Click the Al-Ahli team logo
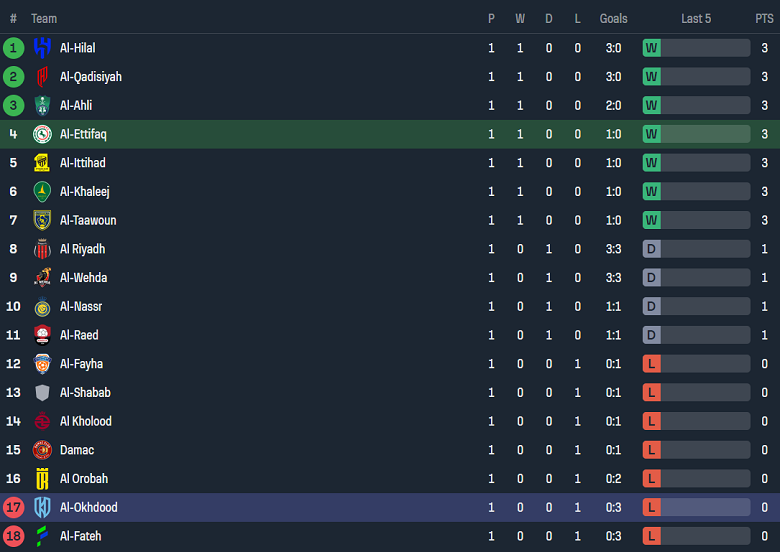Image resolution: width=780 pixels, height=552 pixels. [x=42, y=106]
